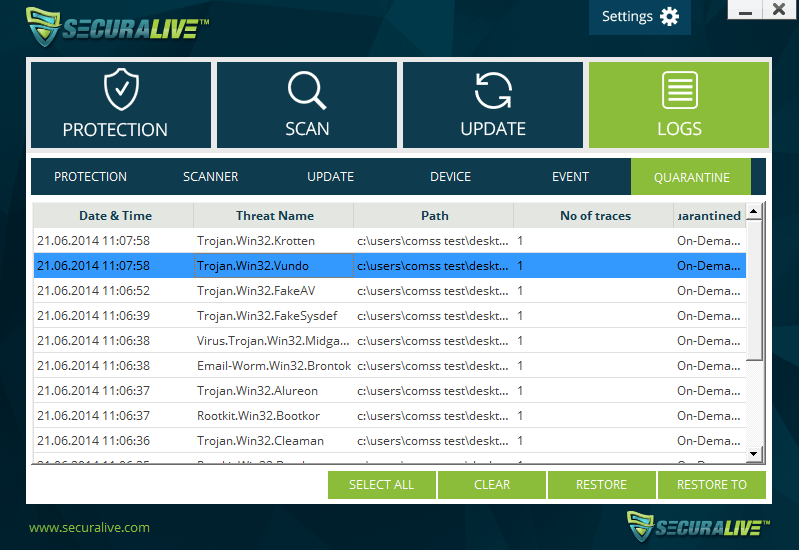Switch to the Update log tab
799x550 pixels.
click(x=330, y=177)
